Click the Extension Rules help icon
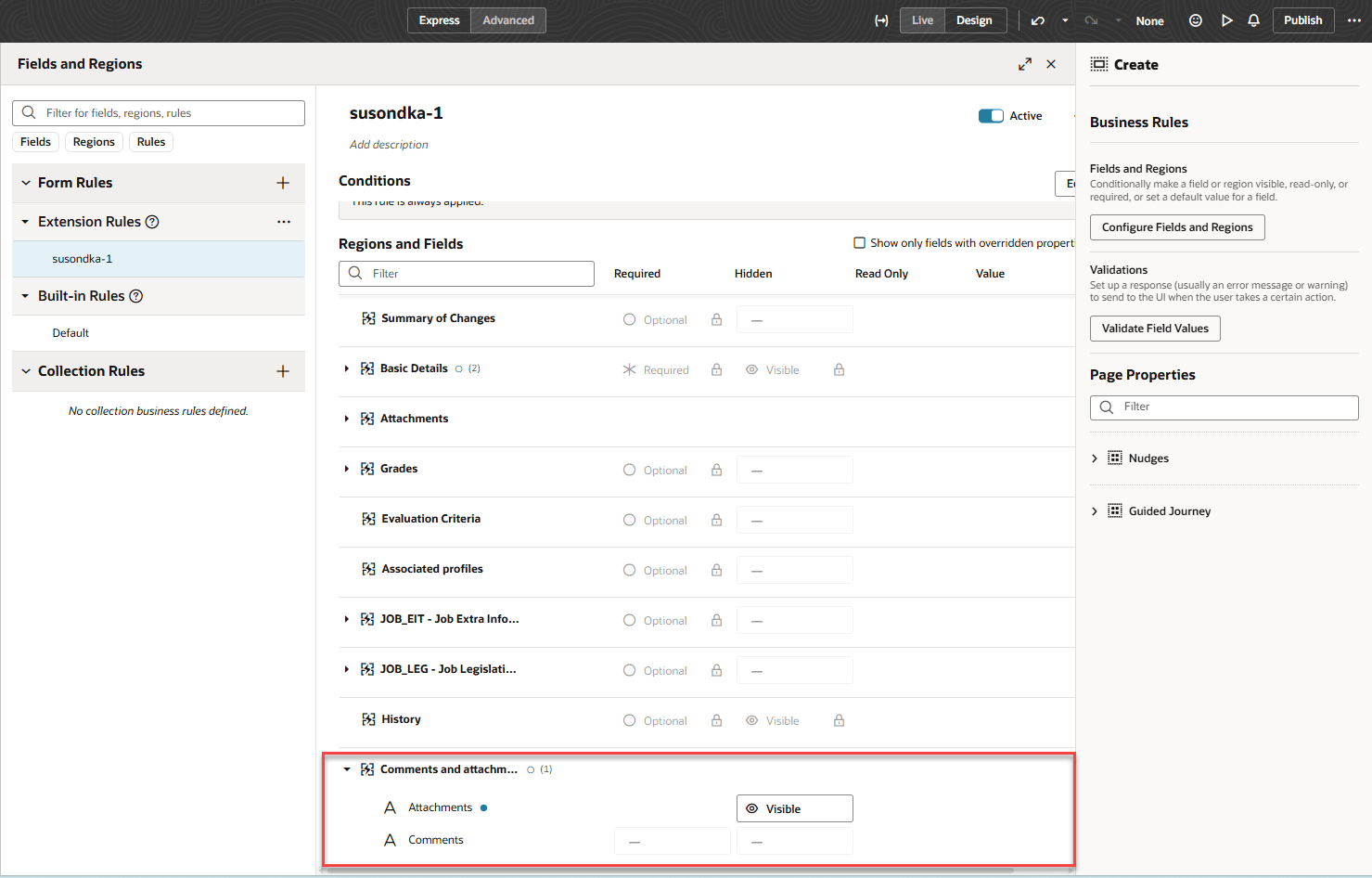This screenshot has height=878, width=1372. (x=152, y=222)
